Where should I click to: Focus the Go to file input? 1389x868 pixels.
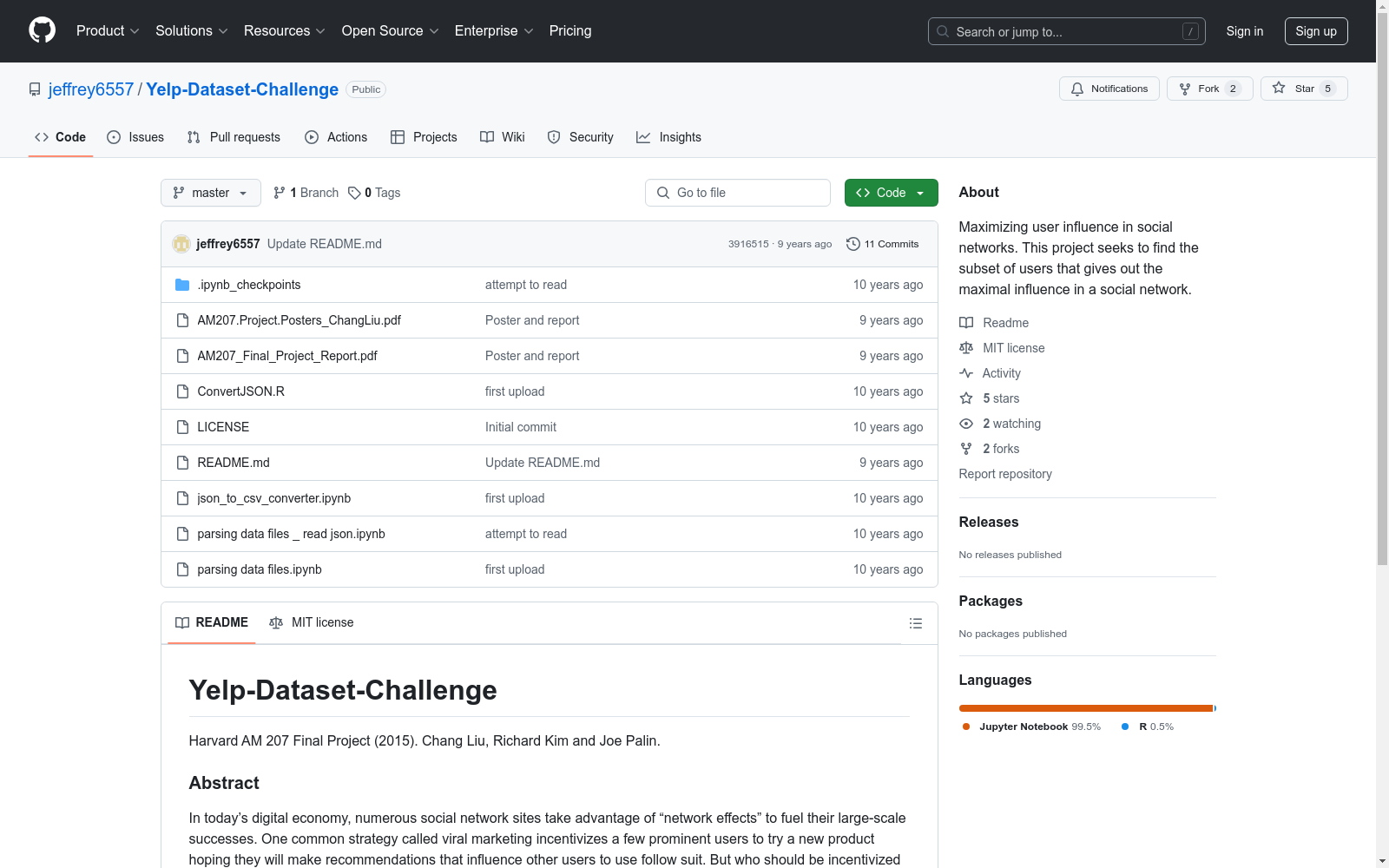click(738, 193)
